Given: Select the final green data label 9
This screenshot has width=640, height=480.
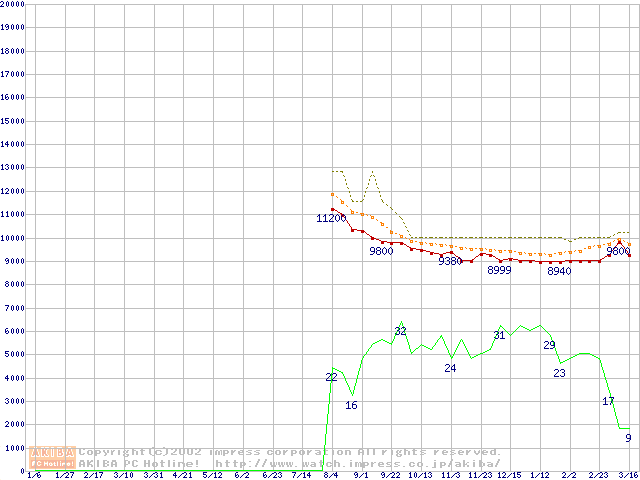Looking at the screenshot, I should pyautogui.click(x=628, y=438).
